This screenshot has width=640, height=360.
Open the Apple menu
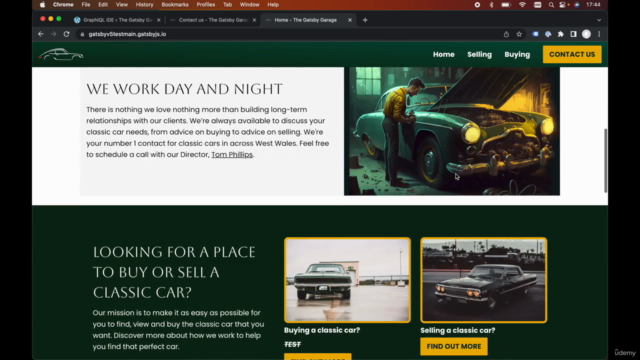tap(42, 5)
